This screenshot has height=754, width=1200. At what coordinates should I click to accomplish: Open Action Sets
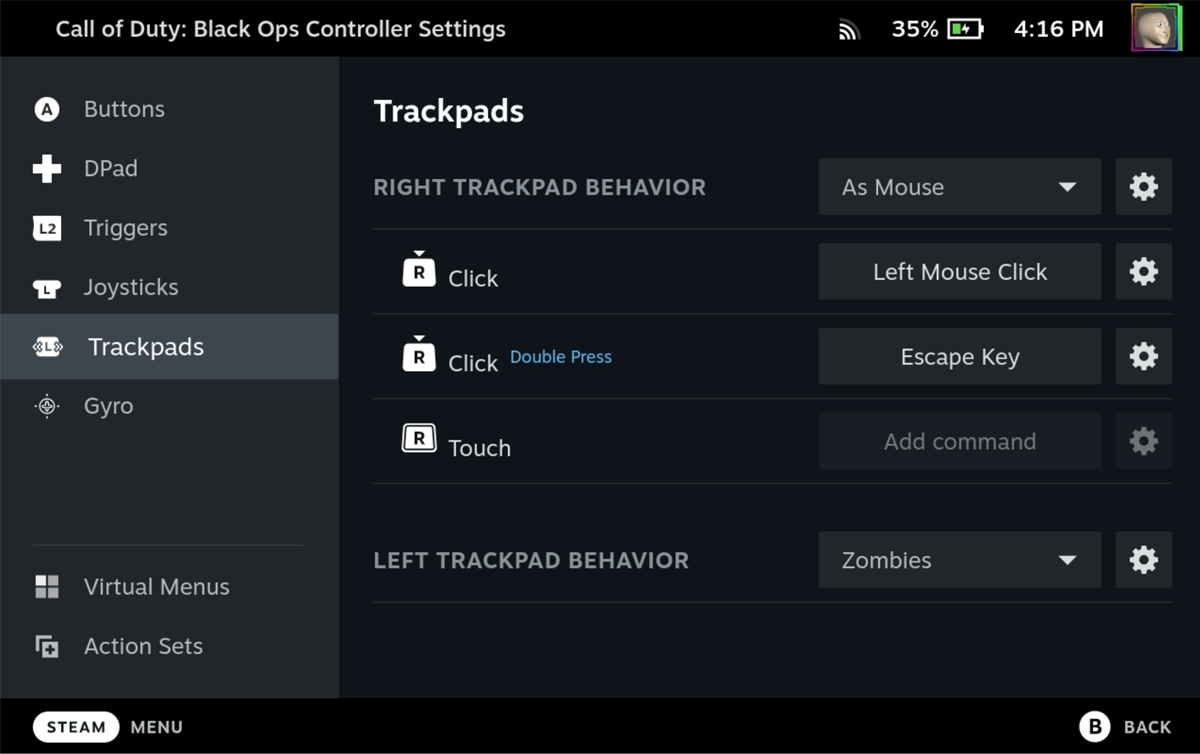pyautogui.click(x=143, y=646)
